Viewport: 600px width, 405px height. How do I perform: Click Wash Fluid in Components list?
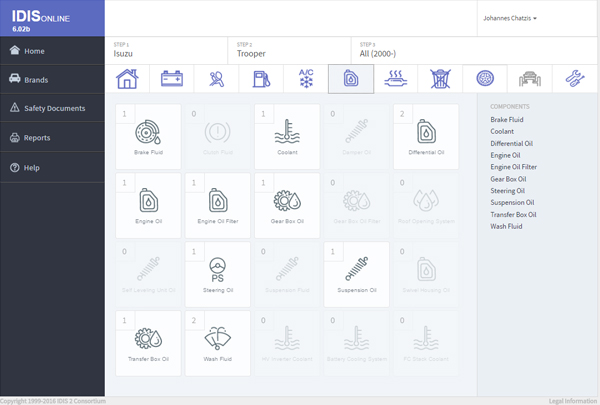pos(506,226)
